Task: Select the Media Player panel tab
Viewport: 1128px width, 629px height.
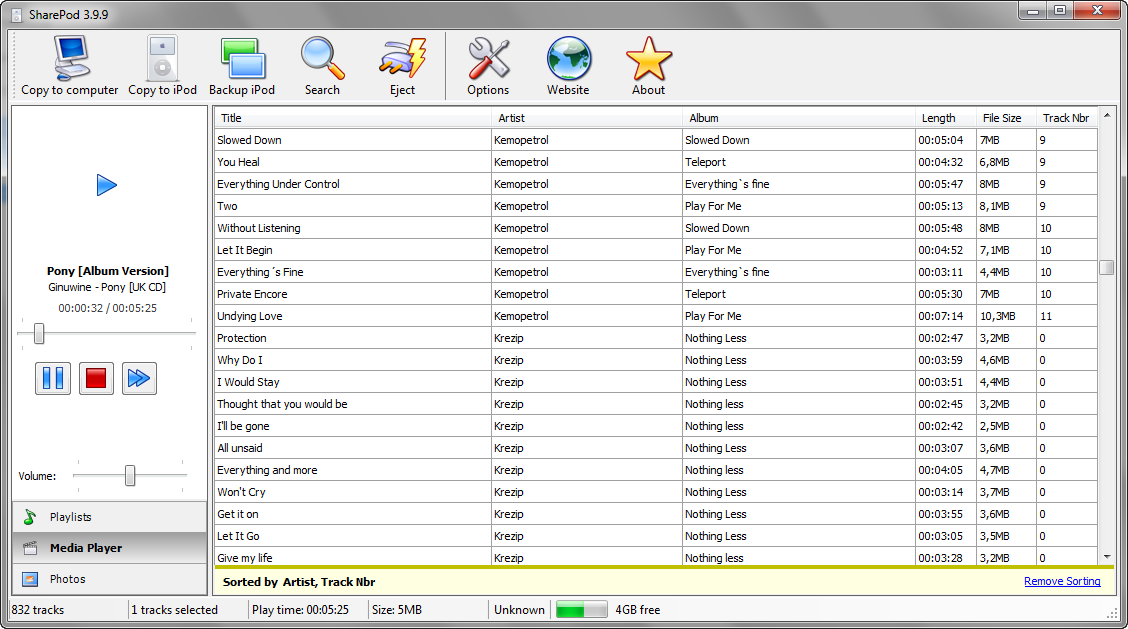Action: click(x=109, y=548)
